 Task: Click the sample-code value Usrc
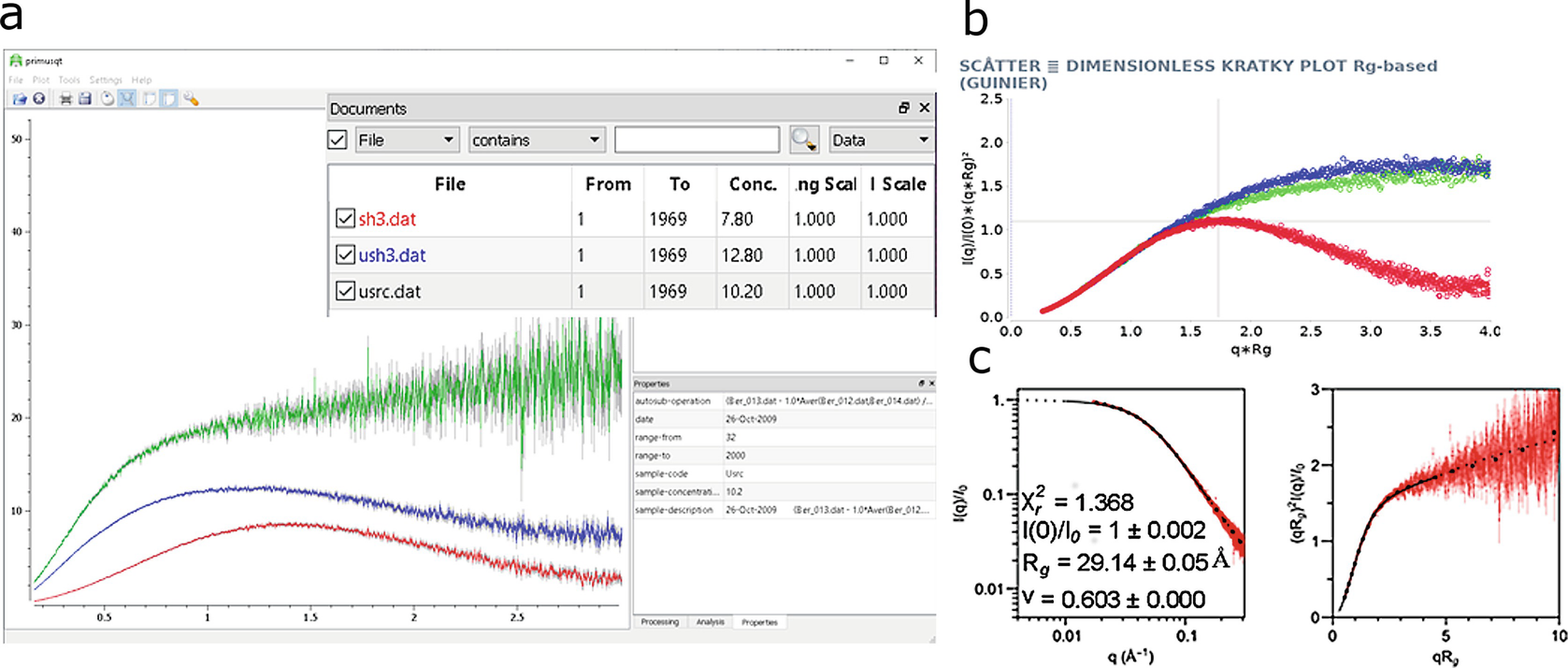pyautogui.click(x=735, y=473)
